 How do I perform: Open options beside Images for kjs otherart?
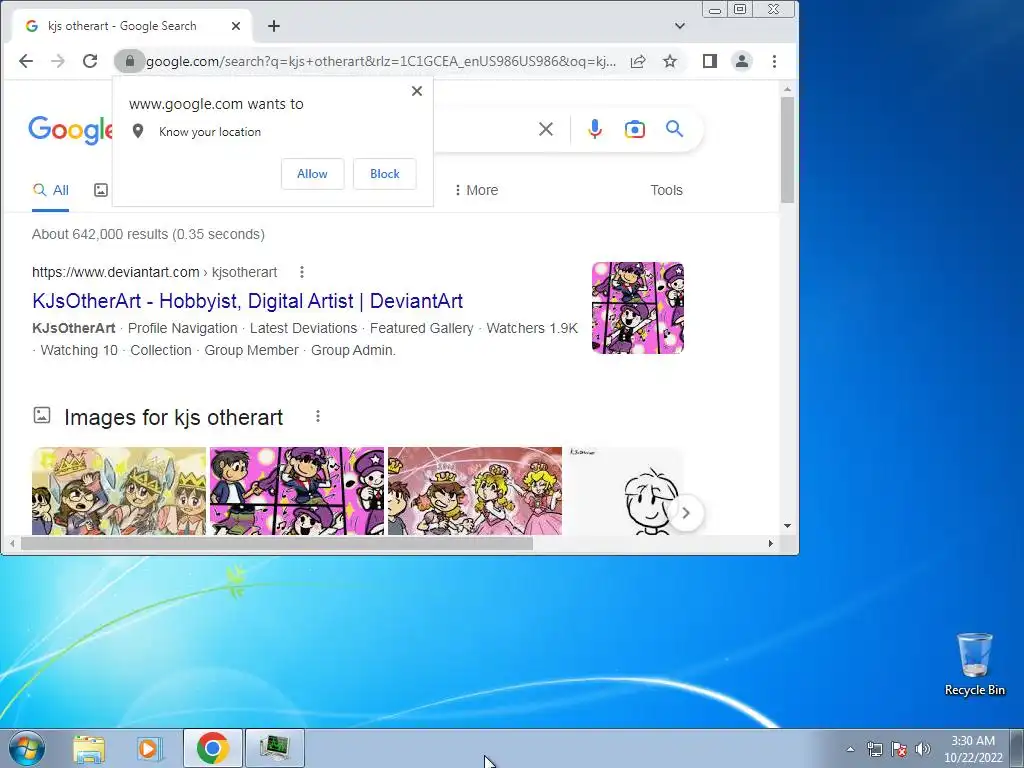click(x=318, y=416)
